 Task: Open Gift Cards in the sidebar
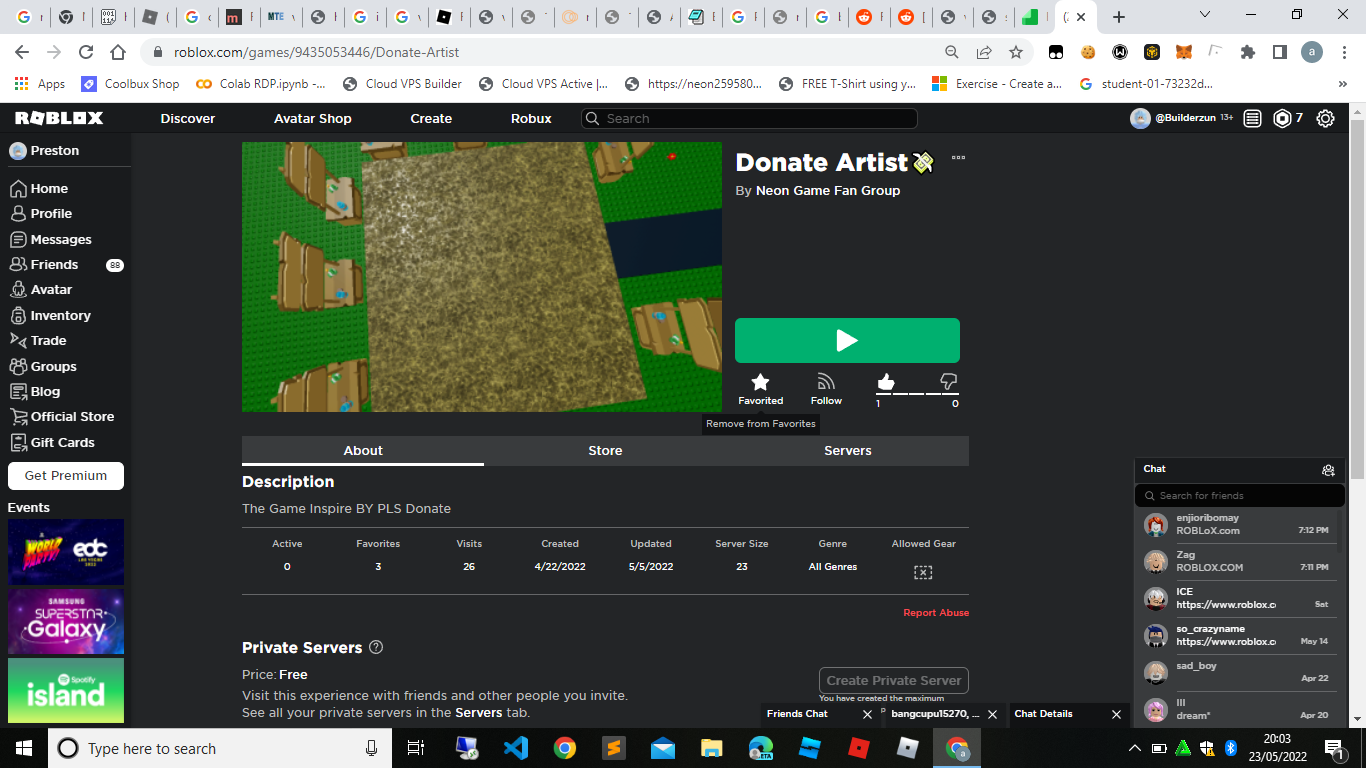(x=52, y=442)
